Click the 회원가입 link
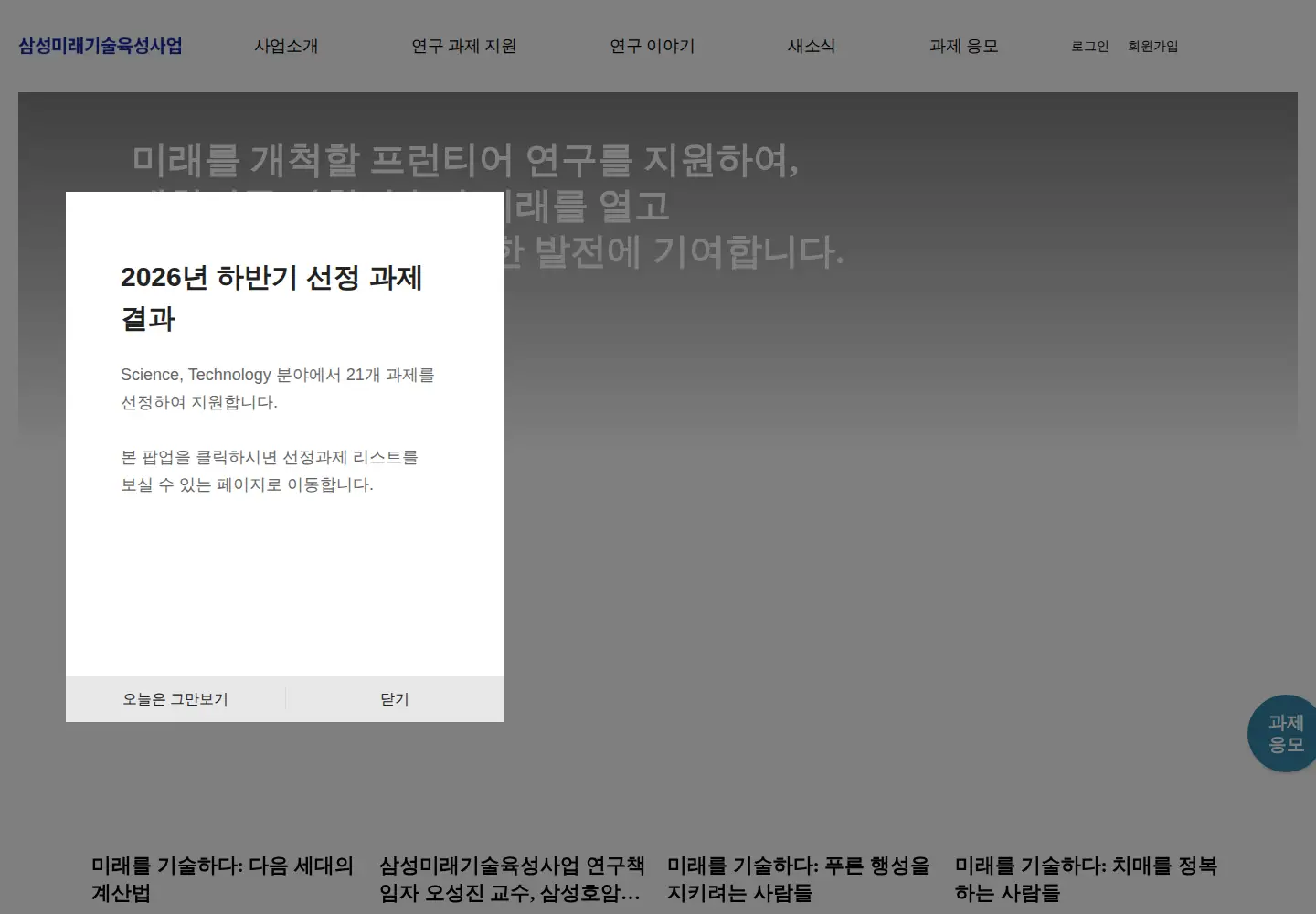Image resolution: width=1316 pixels, height=914 pixels. click(1153, 46)
